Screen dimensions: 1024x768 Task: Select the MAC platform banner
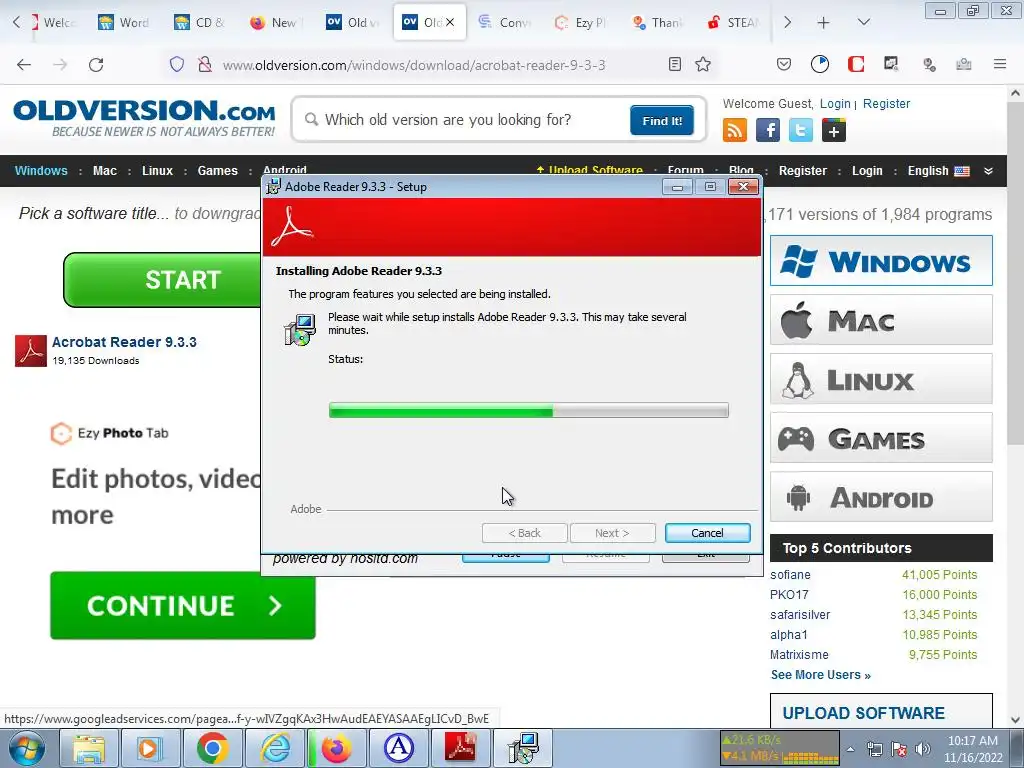[x=881, y=320]
